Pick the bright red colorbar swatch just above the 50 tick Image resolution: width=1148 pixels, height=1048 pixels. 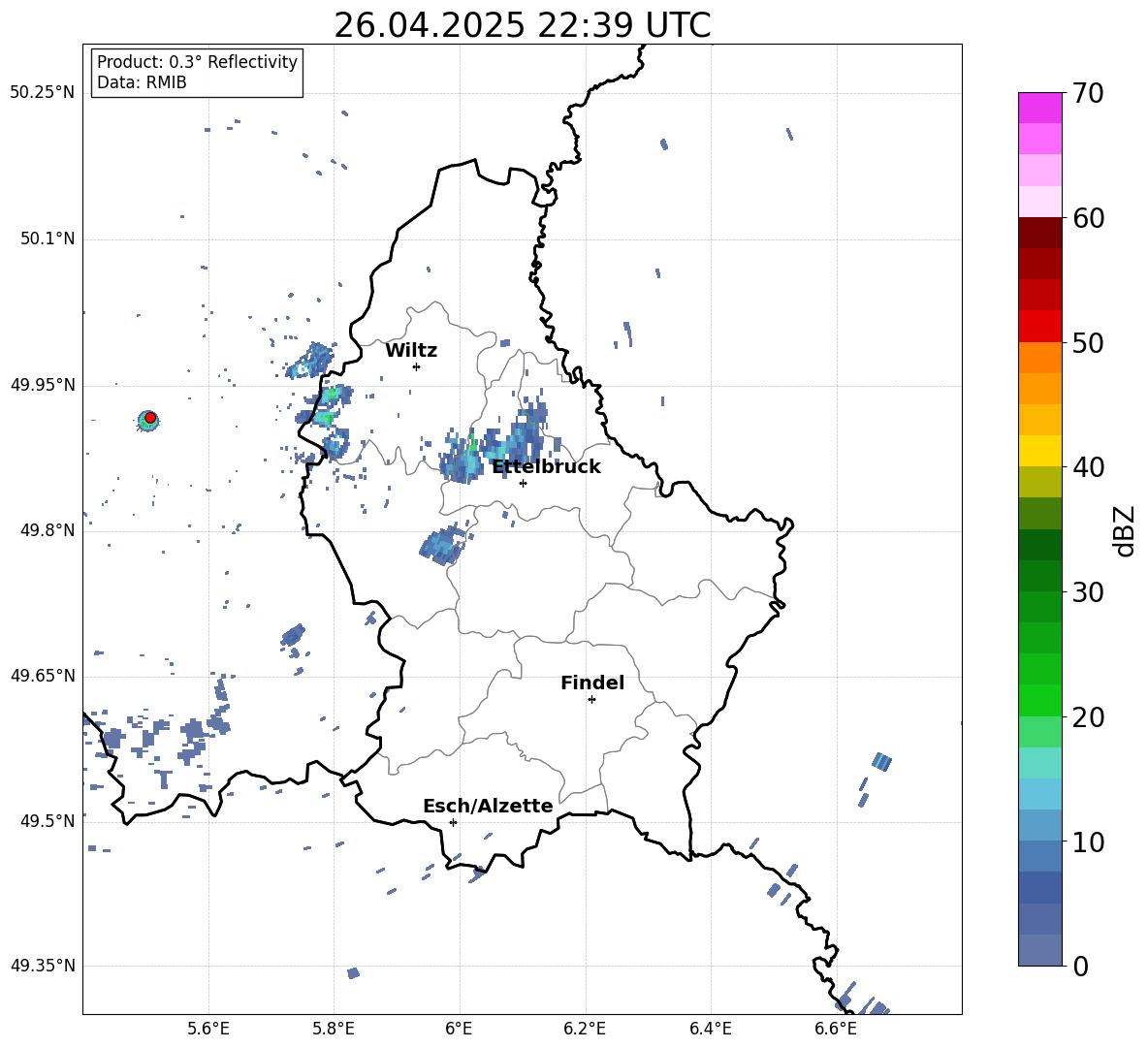coord(1039,327)
